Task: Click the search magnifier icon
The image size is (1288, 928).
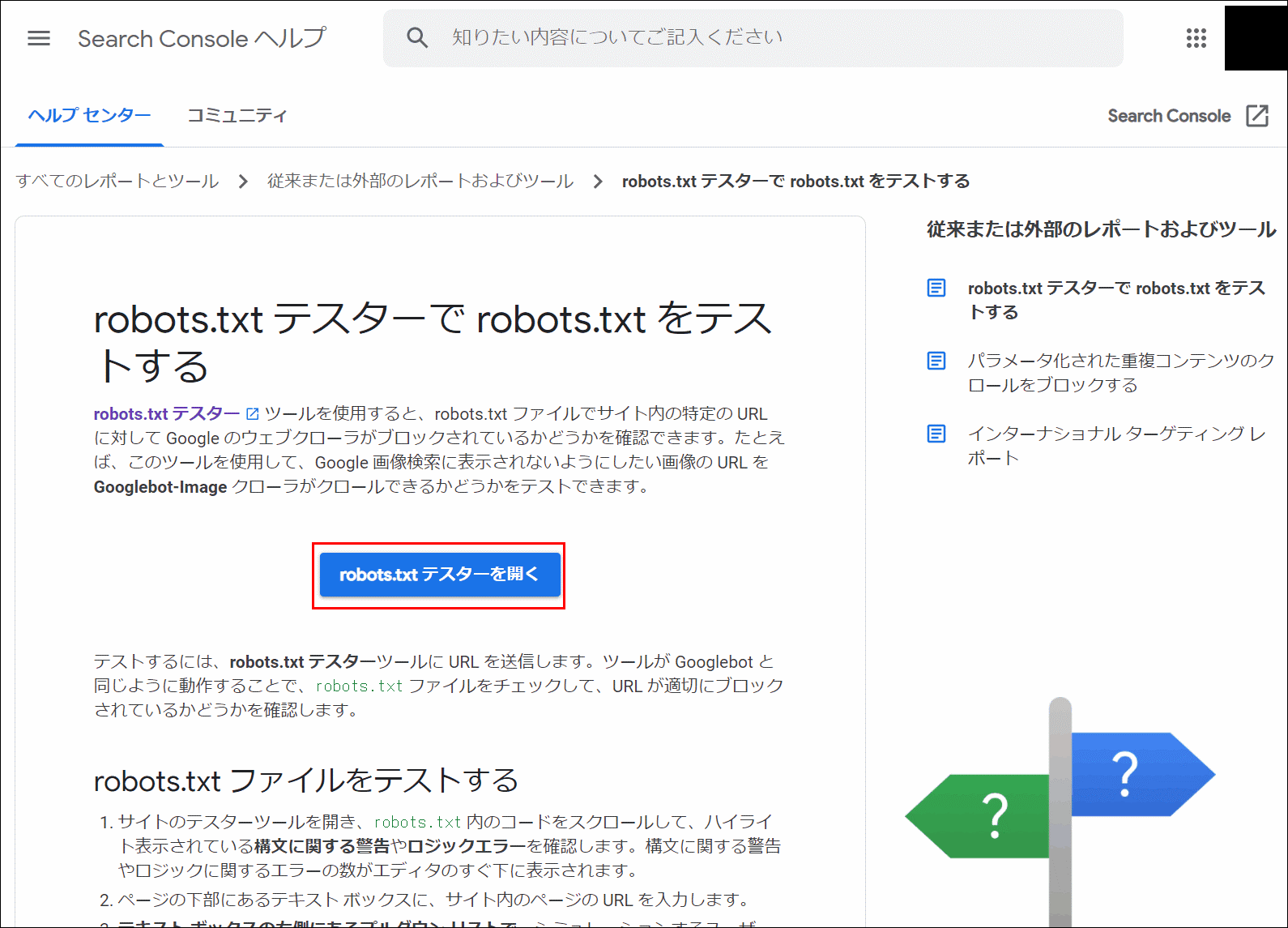Action: (x=417, y=37)
